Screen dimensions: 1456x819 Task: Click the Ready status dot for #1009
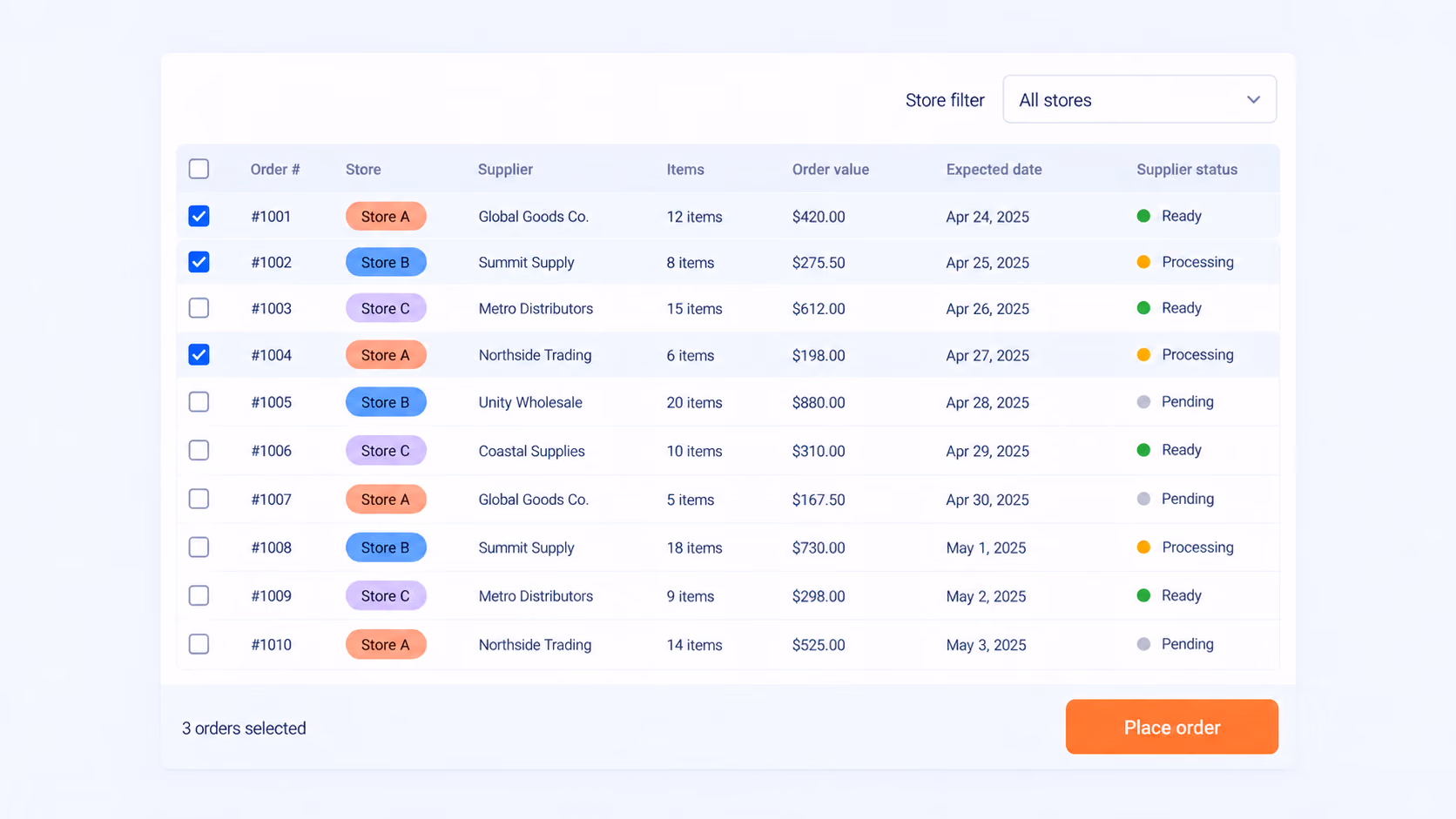pyautogui.click(x=1143, y=595)
